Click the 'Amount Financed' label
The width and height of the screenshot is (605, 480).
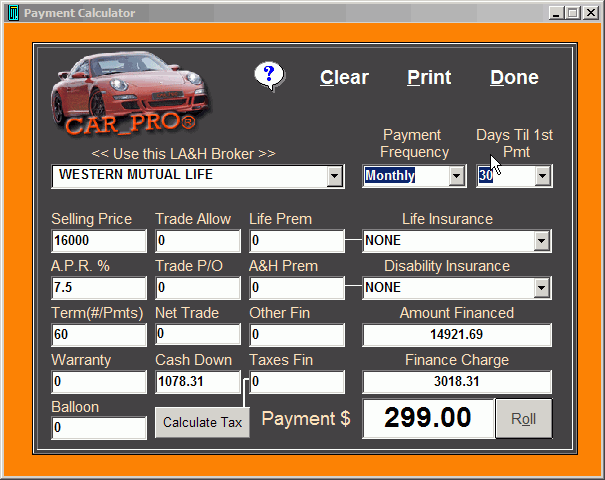(x=457, y=313)
